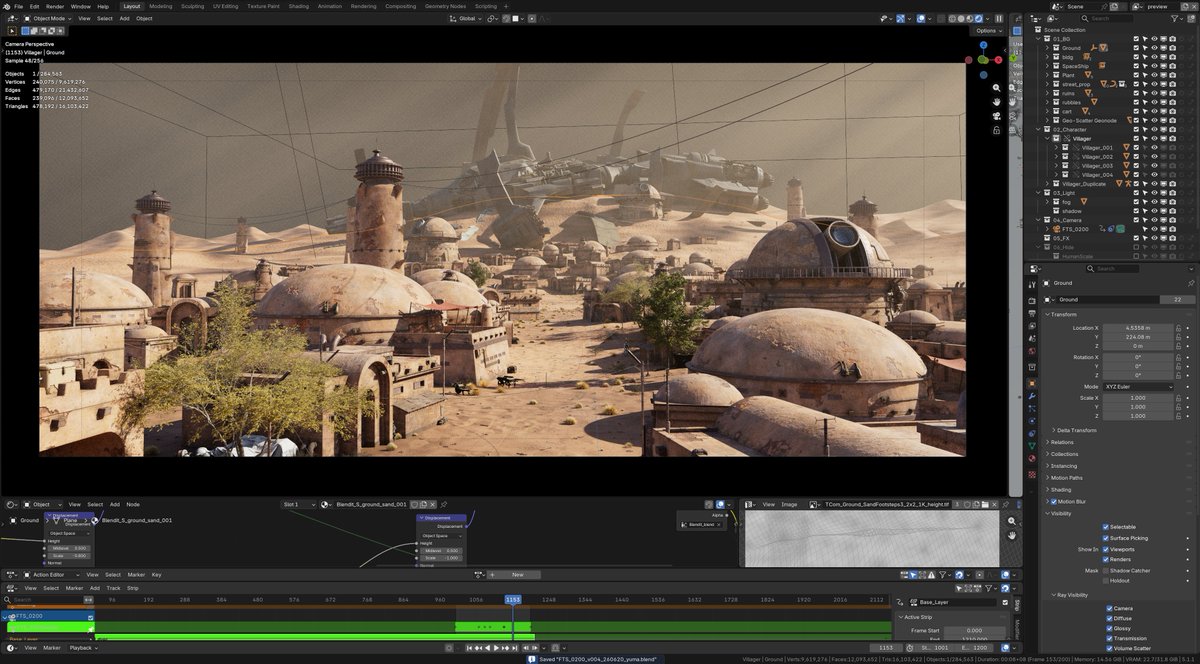Open viewport Options dropdown button
The image size is (1200, 664).
click(x=987, y=30)
